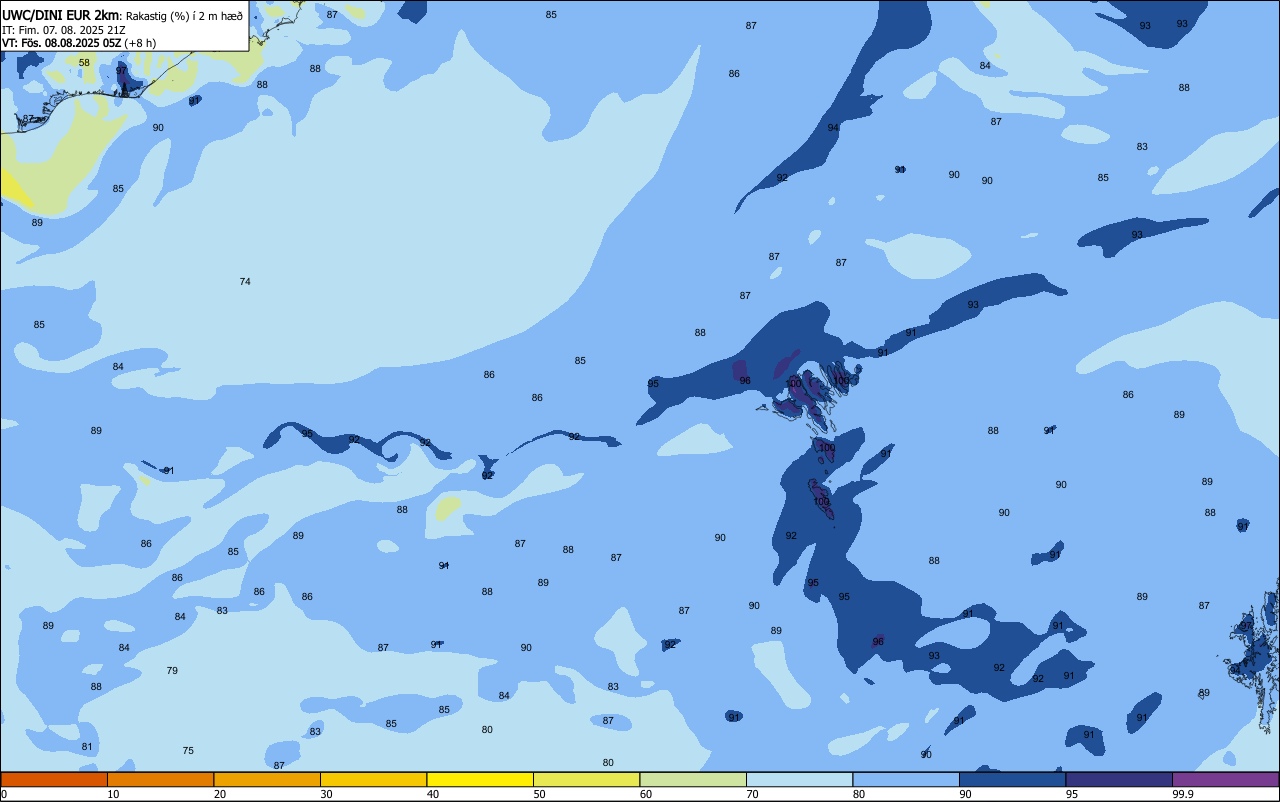Click the color bar tick label '0'
This screenshot has width=1280, height=802.
4,794
